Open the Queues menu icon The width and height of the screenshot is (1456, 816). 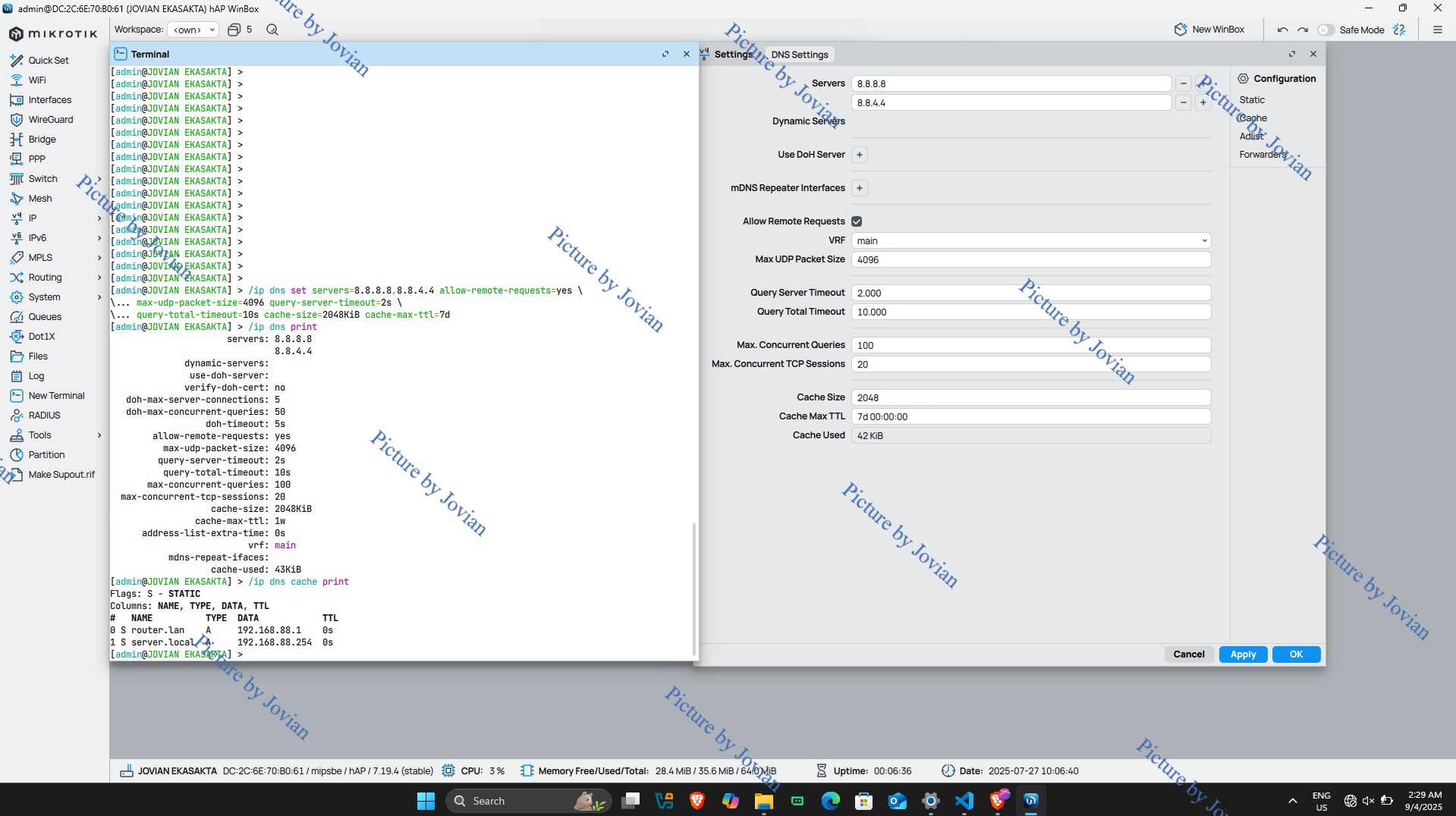(x=17, y=317)
